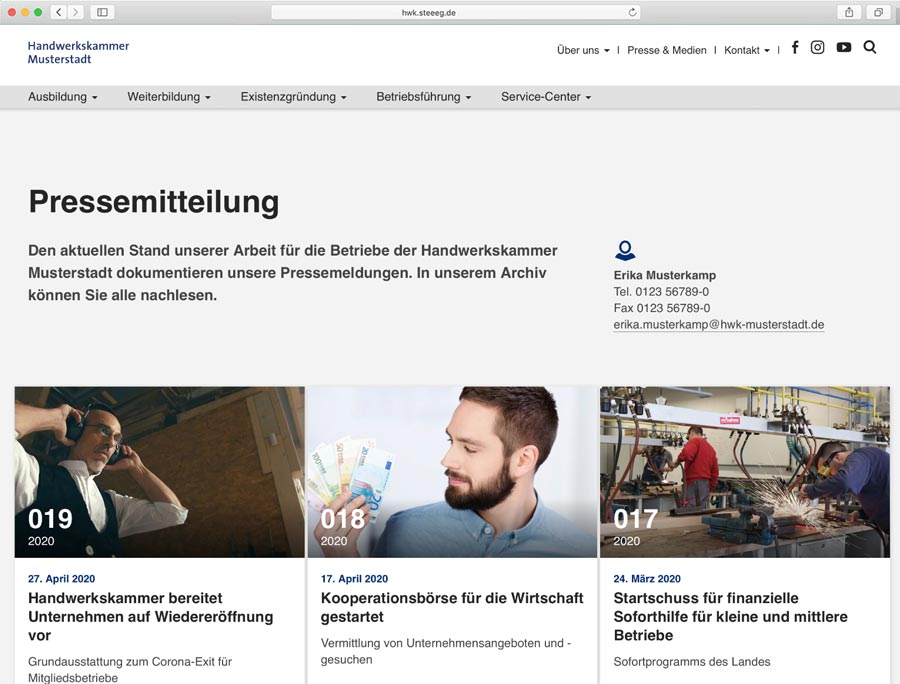Click the erika.musterkamp email link
900x684 pixels.
click(x=718, y=325)
